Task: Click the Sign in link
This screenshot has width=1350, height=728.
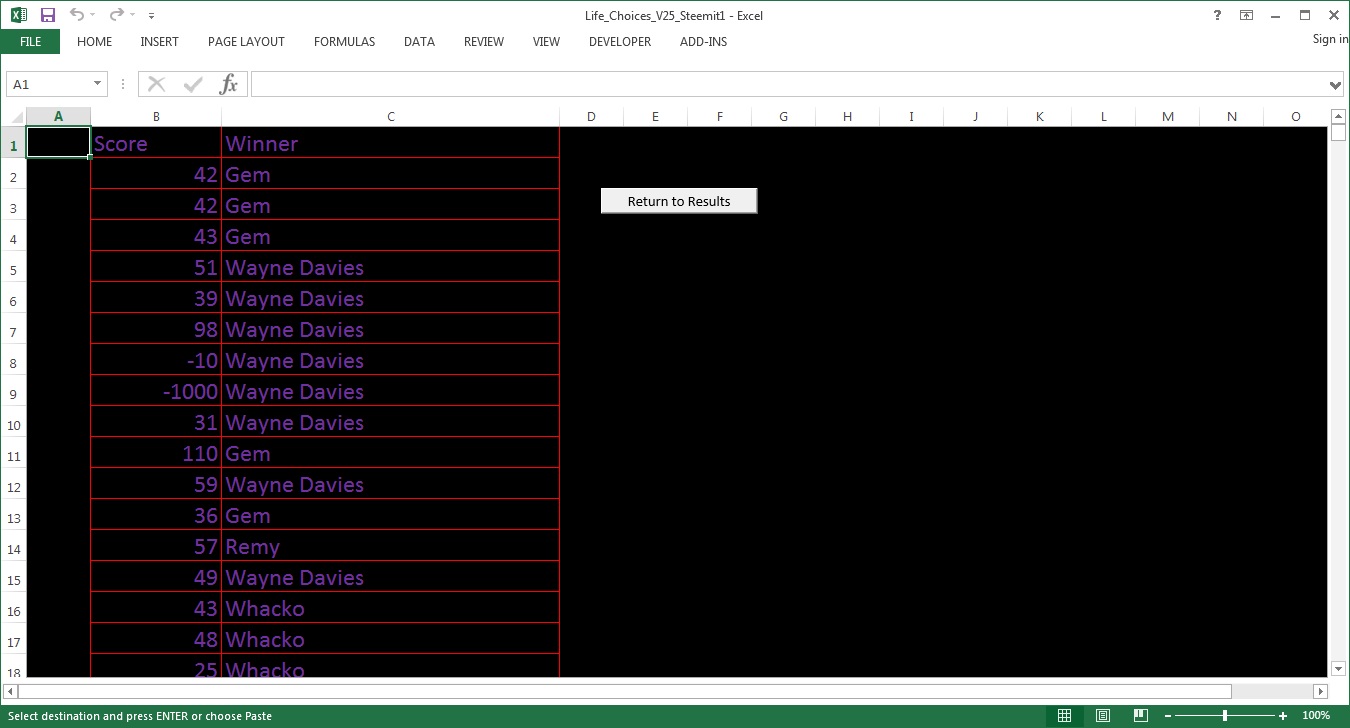Action: pyautogui.click(x=1330, y=39)
